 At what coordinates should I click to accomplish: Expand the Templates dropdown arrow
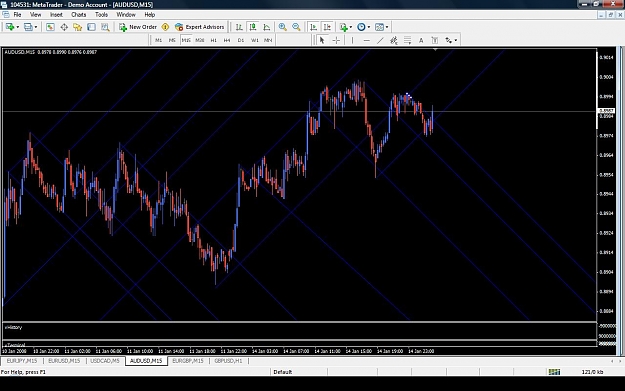point(387,27)
